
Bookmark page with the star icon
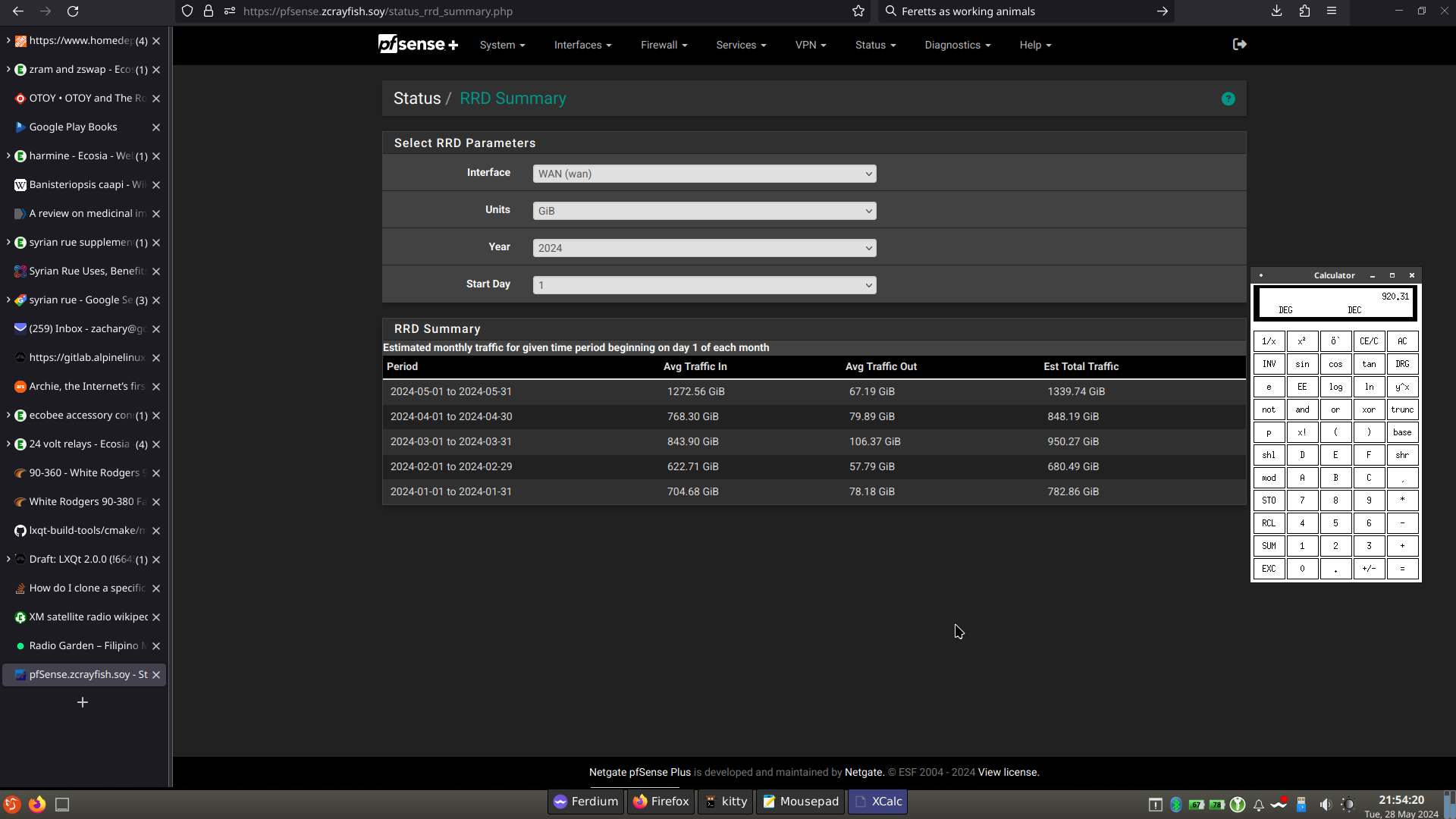coord(858,11)
